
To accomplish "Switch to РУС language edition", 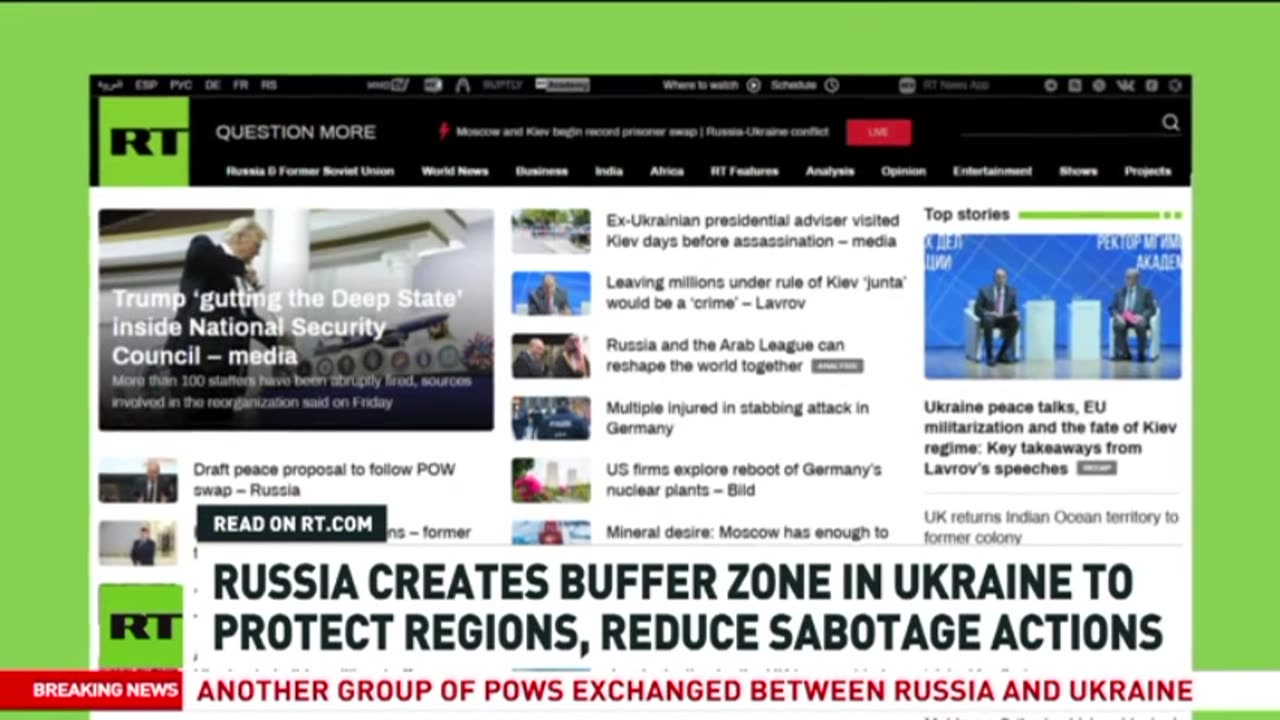I will tap(180, 86).
